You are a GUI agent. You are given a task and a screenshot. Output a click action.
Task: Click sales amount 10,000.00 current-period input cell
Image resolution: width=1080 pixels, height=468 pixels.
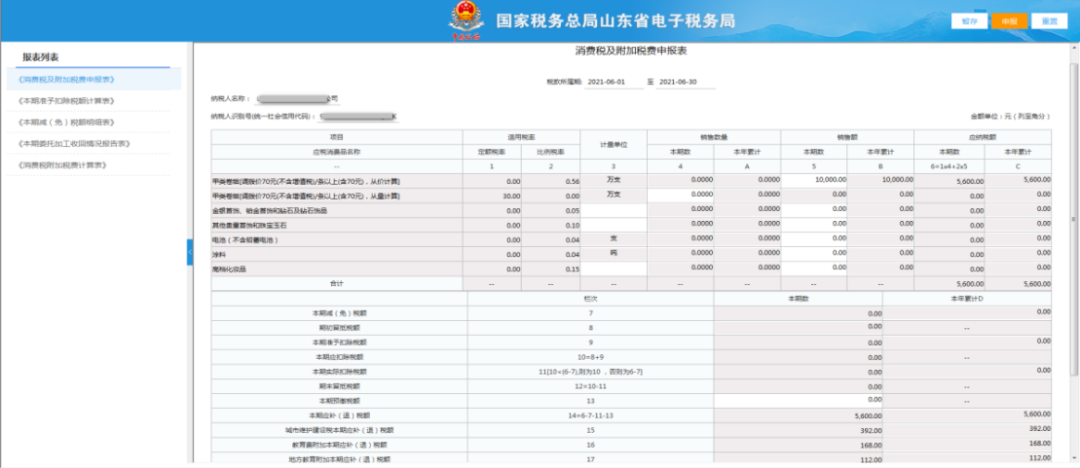point(814,180)
